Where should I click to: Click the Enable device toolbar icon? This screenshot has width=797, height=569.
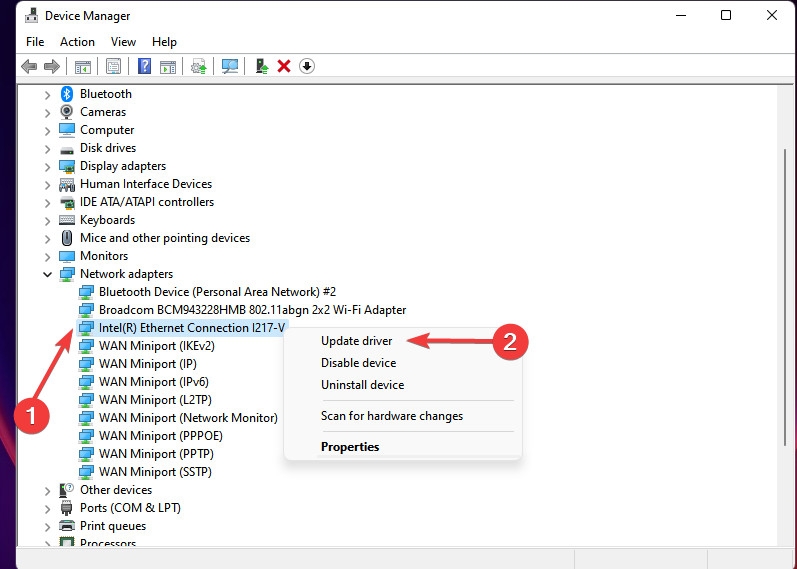(262, 66)
